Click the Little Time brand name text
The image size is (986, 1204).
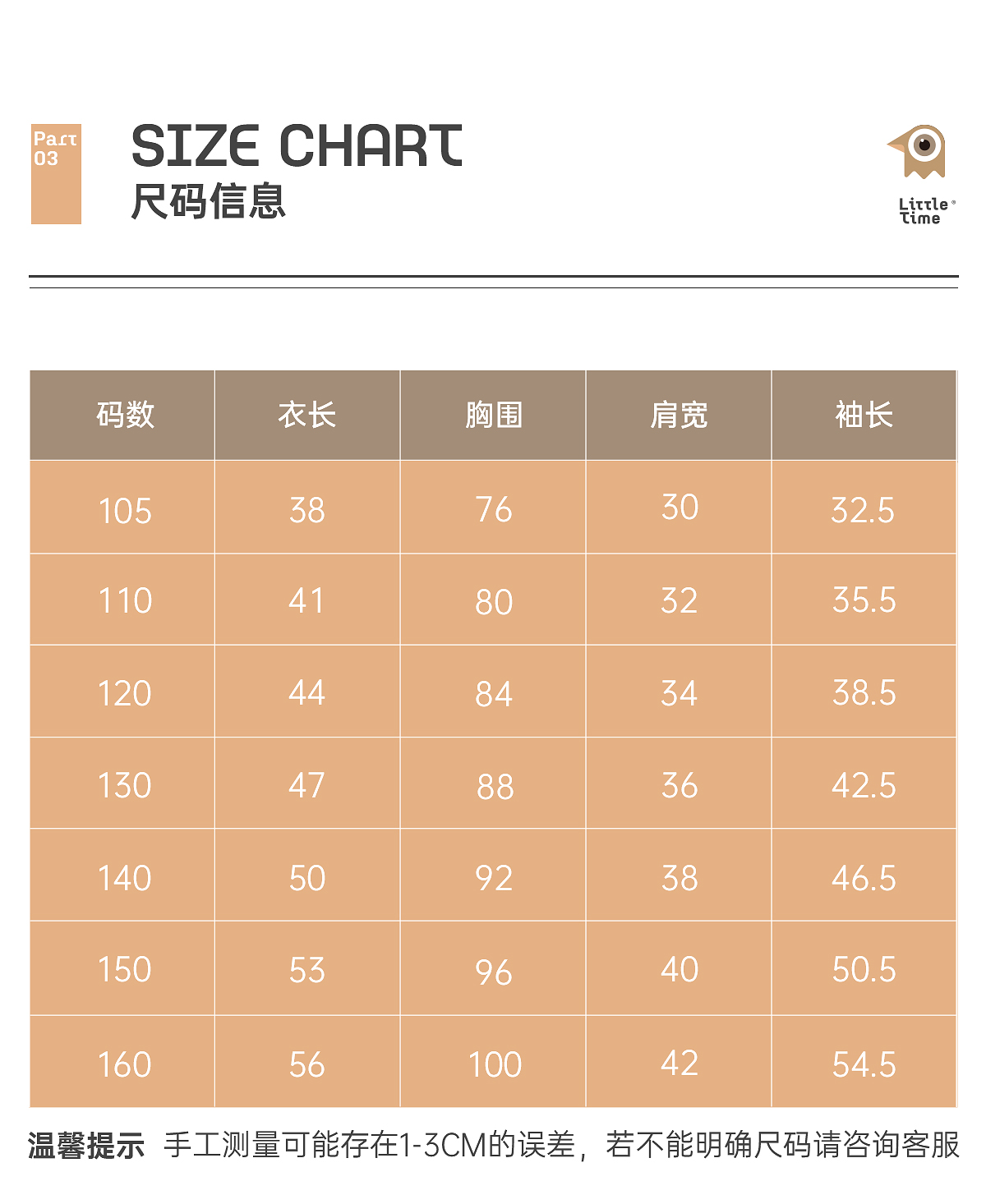[x=925, y=211]
